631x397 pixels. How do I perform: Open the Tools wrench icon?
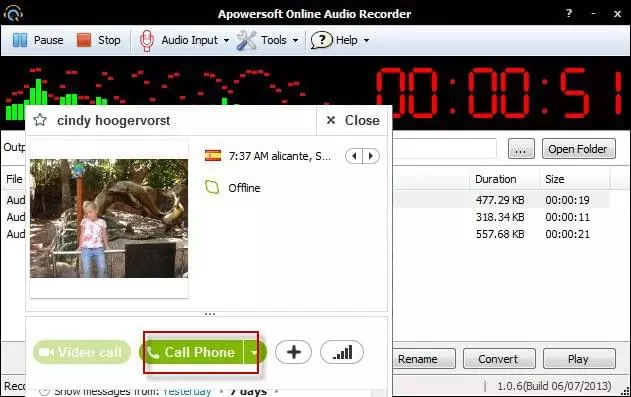point(246,40)
